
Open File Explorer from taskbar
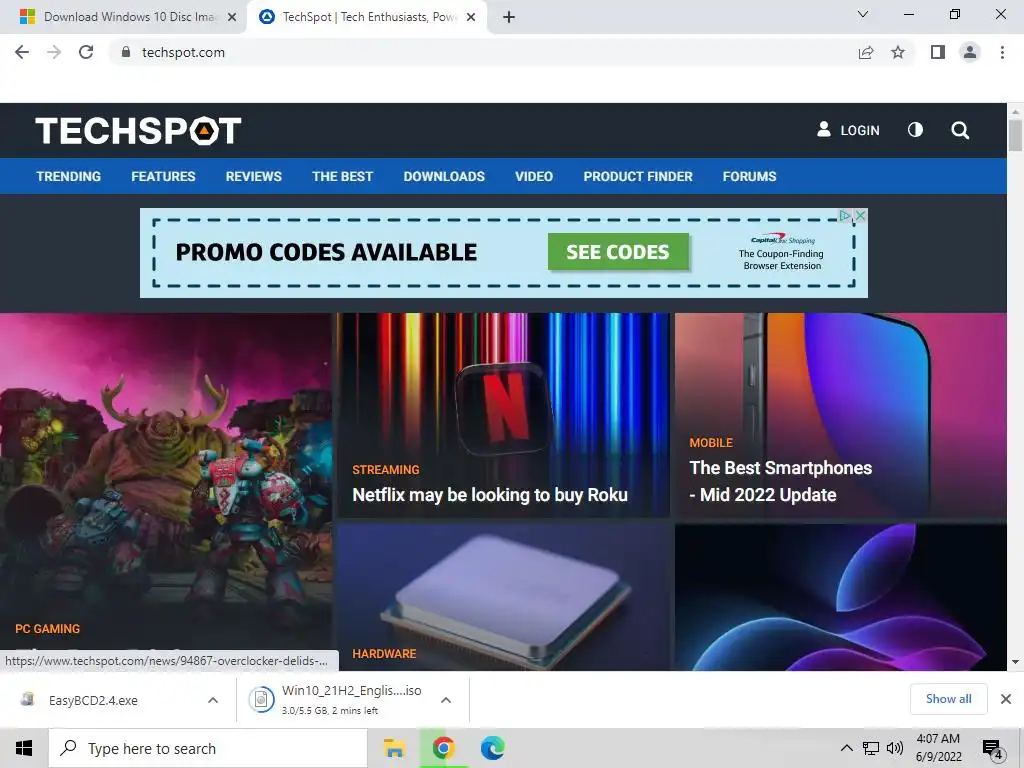pos(394,748)
